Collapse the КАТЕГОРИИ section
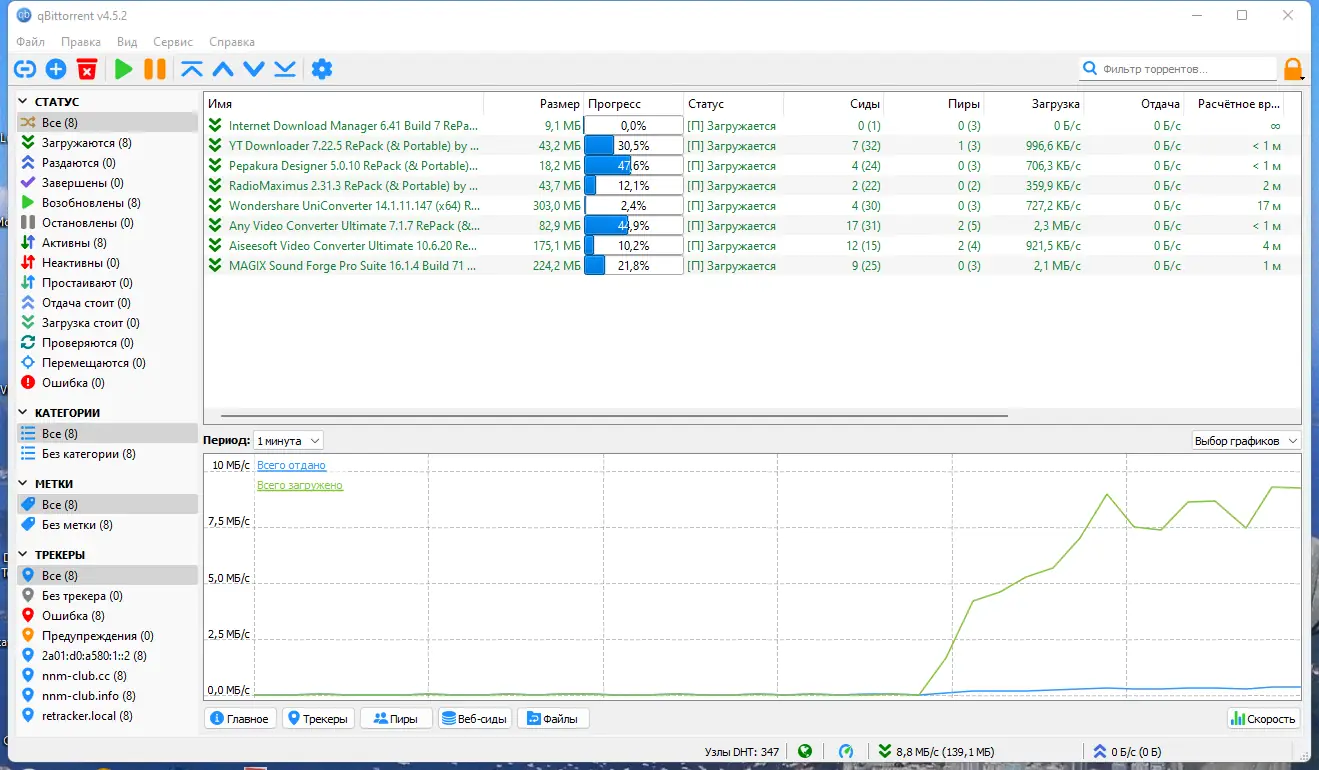Image resolution: width=1319 pixels, height=770 pixels. (x=24, y=413)
